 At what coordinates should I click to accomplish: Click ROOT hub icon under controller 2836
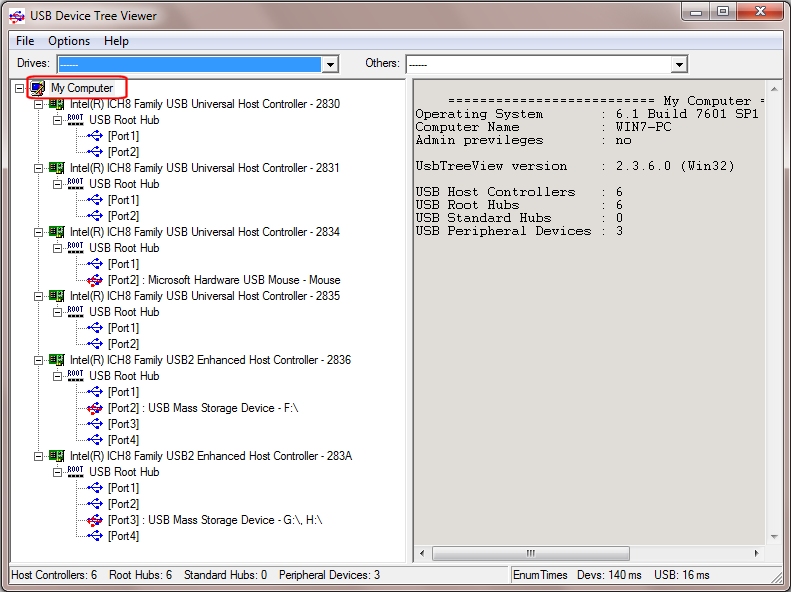click(x=75, y=376)
